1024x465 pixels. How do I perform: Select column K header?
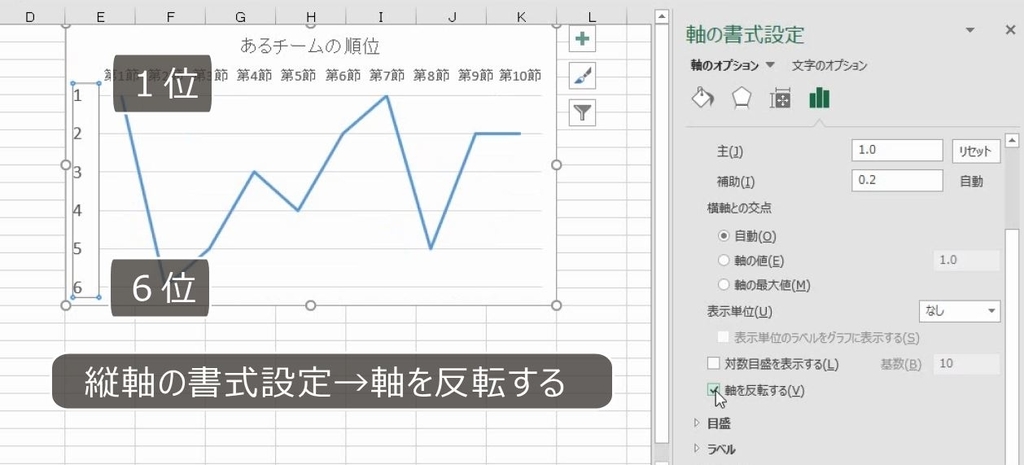point(521,17)
